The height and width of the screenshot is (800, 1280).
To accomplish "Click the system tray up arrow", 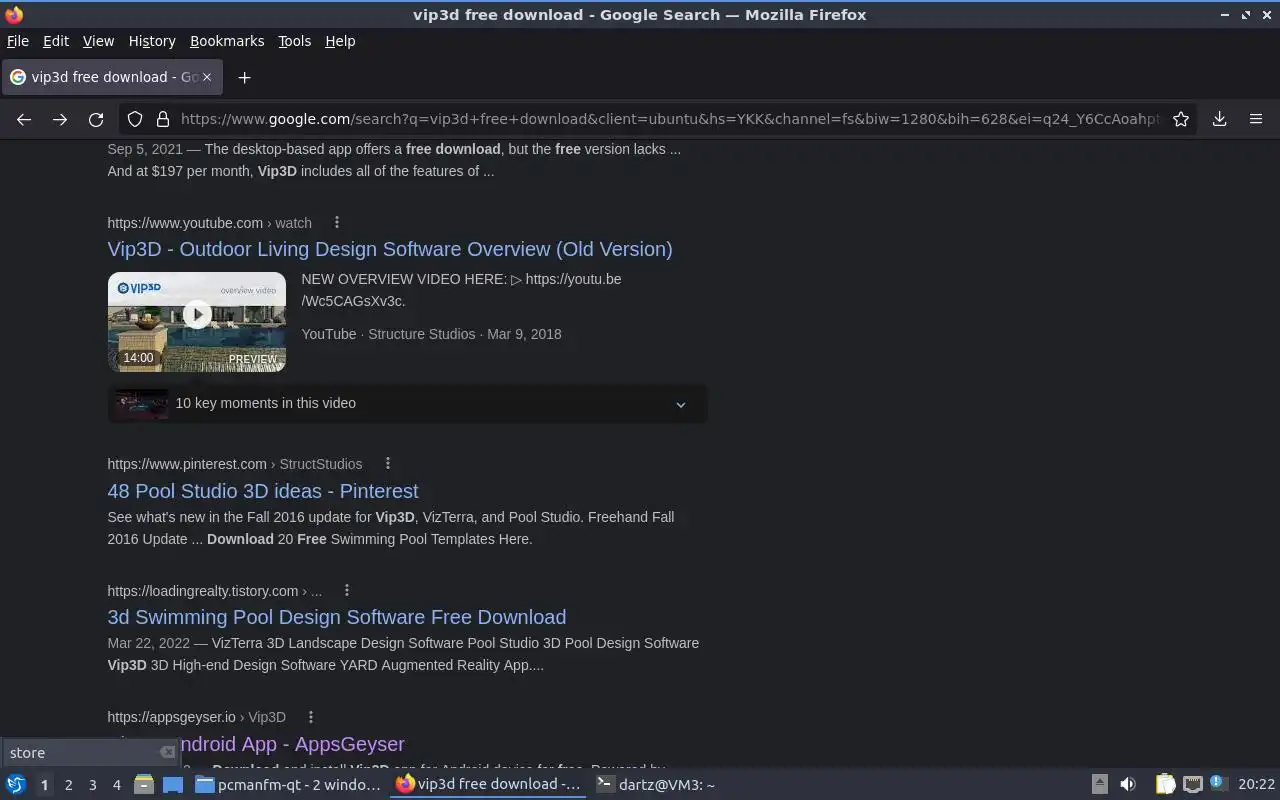I will coord(1099,784).
